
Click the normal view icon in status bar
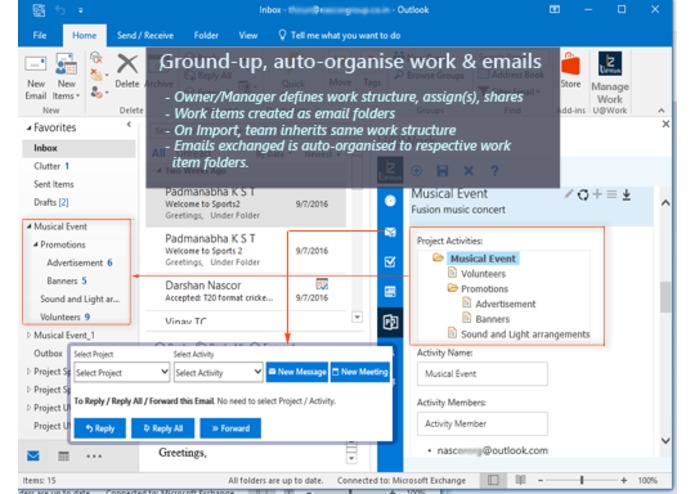[493, 480]
